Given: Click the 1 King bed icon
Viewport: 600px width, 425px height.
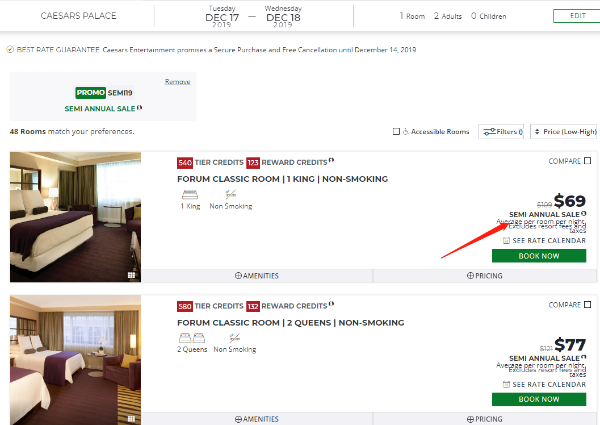Looking at the screenshot, I should click(190, 195).
